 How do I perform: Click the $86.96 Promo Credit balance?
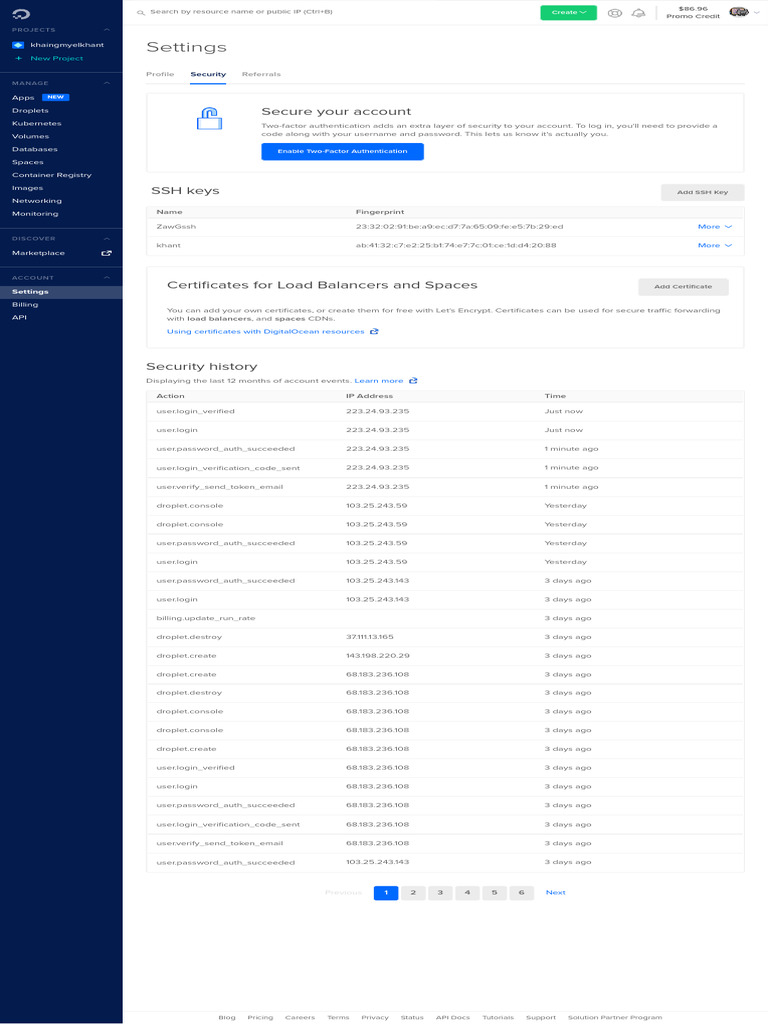point(693,12)
